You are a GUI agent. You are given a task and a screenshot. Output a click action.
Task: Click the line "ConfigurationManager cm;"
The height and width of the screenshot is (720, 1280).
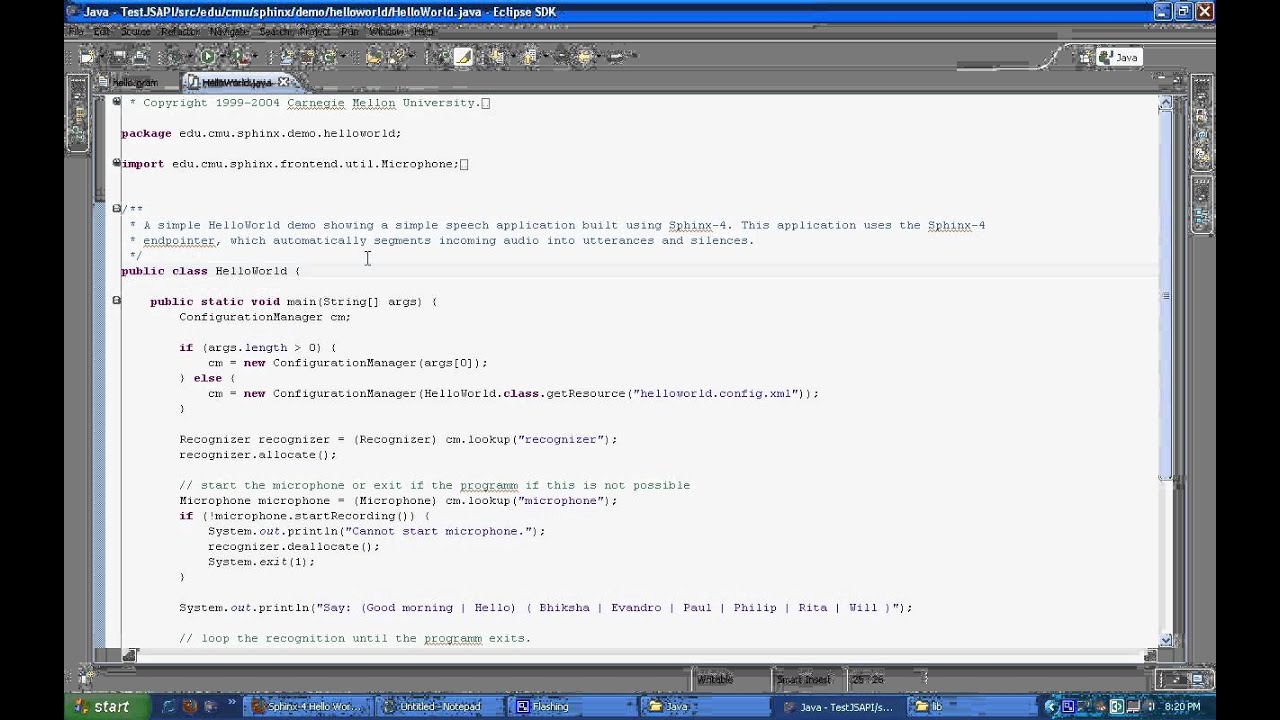coord(265,317)
